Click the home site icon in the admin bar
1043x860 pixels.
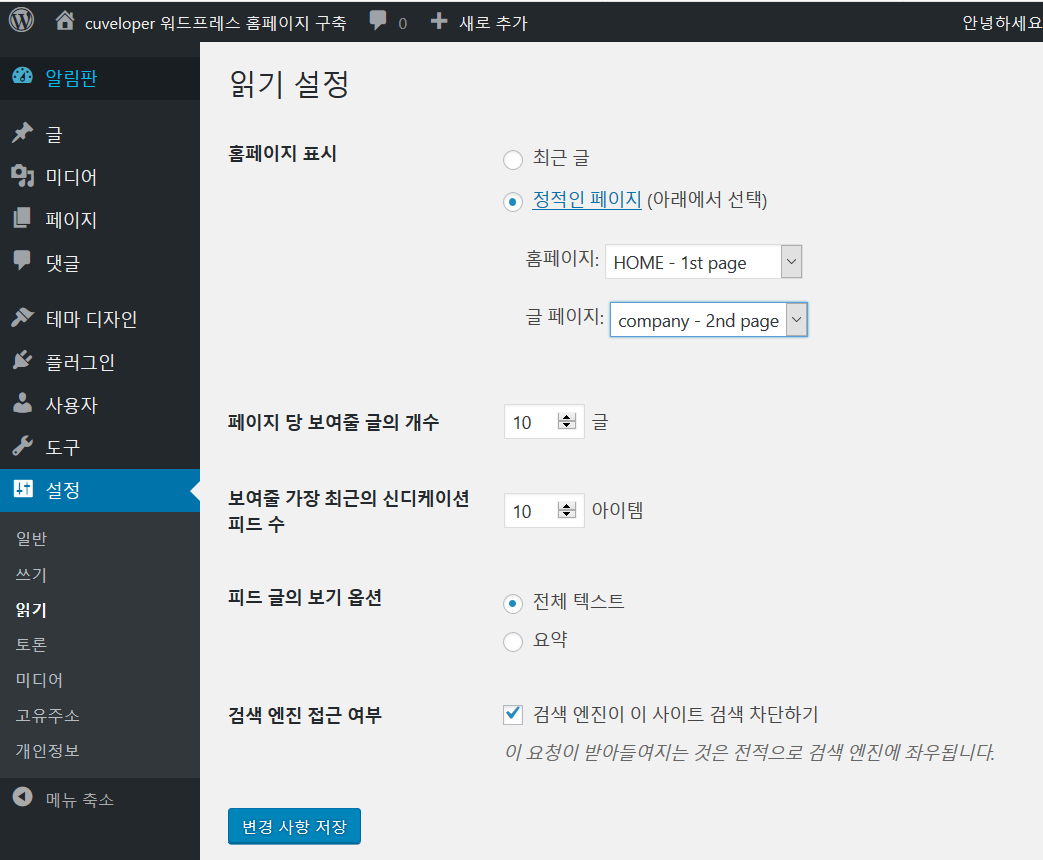pos(65,21)
